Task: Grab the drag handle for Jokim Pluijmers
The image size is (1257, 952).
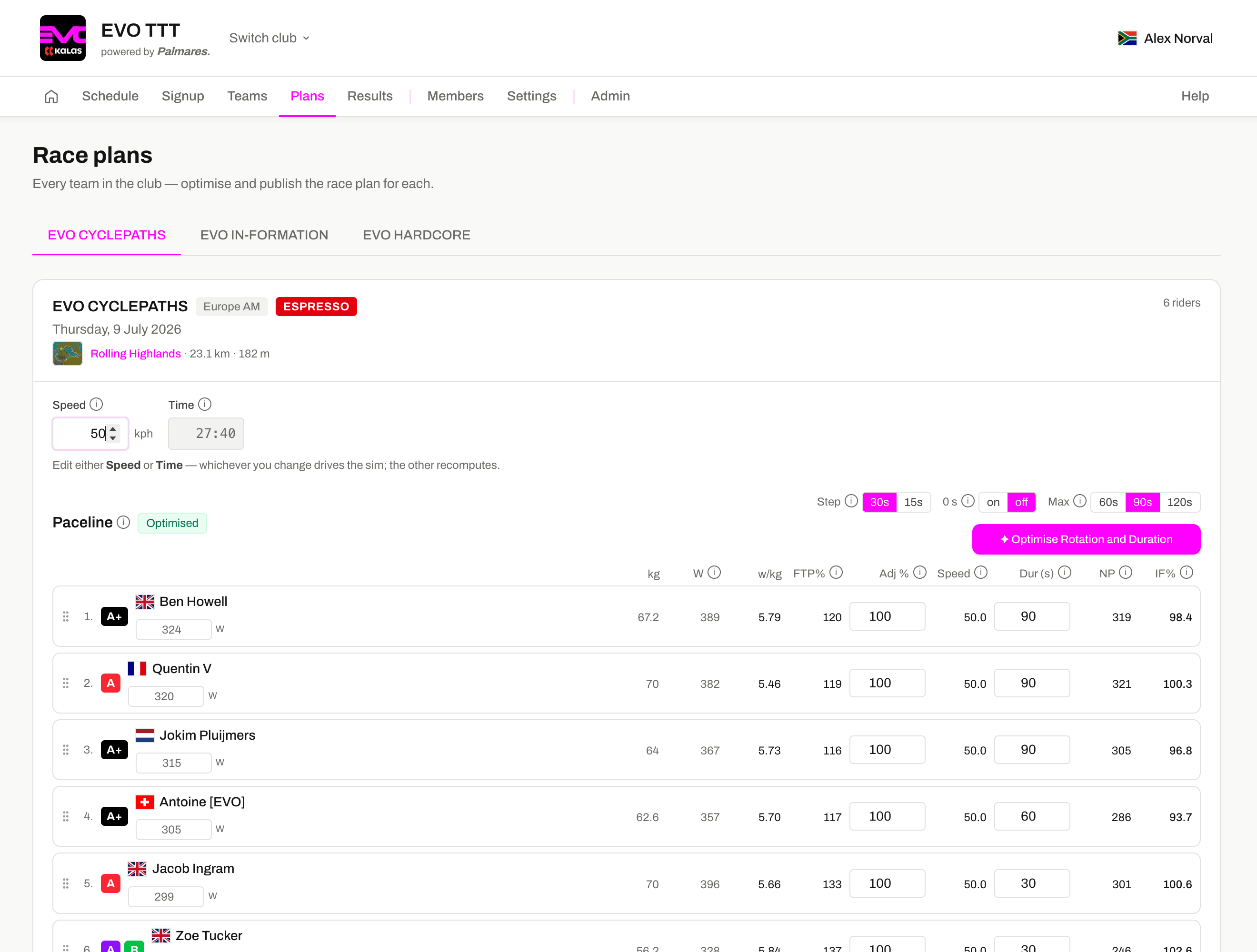Action: point(66,750)
